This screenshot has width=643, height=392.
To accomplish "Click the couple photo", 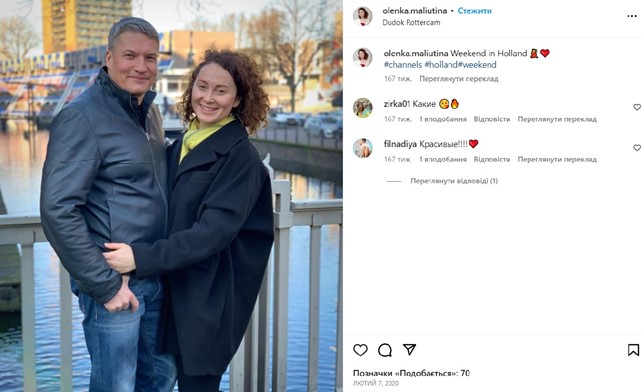I will (x=171, y=196).
